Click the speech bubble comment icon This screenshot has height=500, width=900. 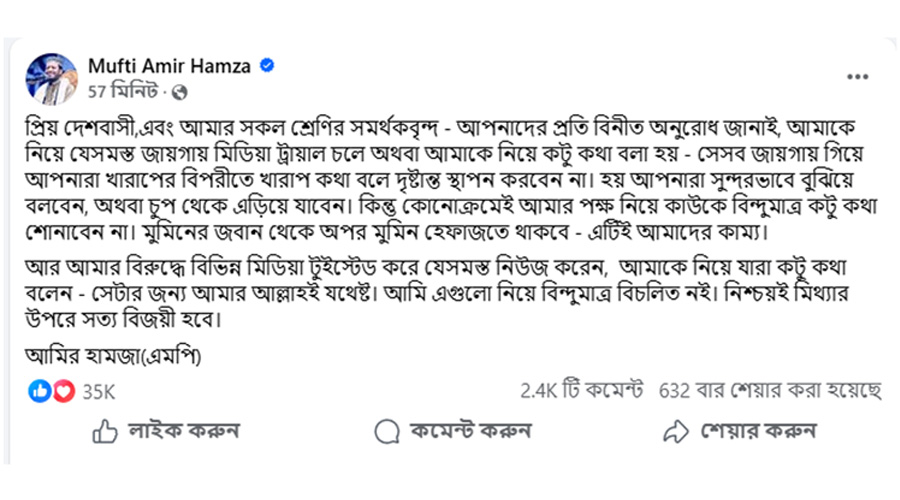(x=386, y=432)
